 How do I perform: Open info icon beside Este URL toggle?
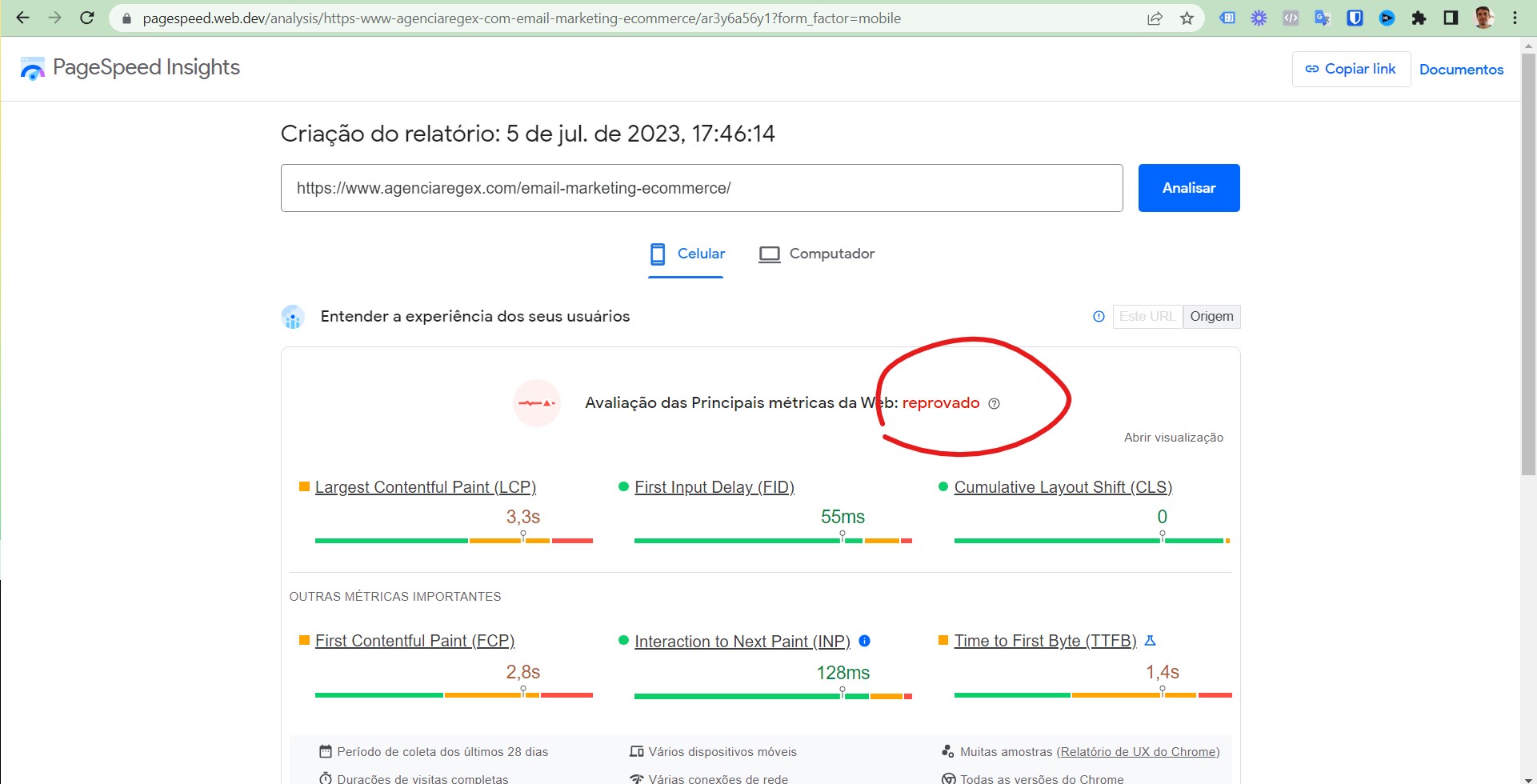(1099, 317)
